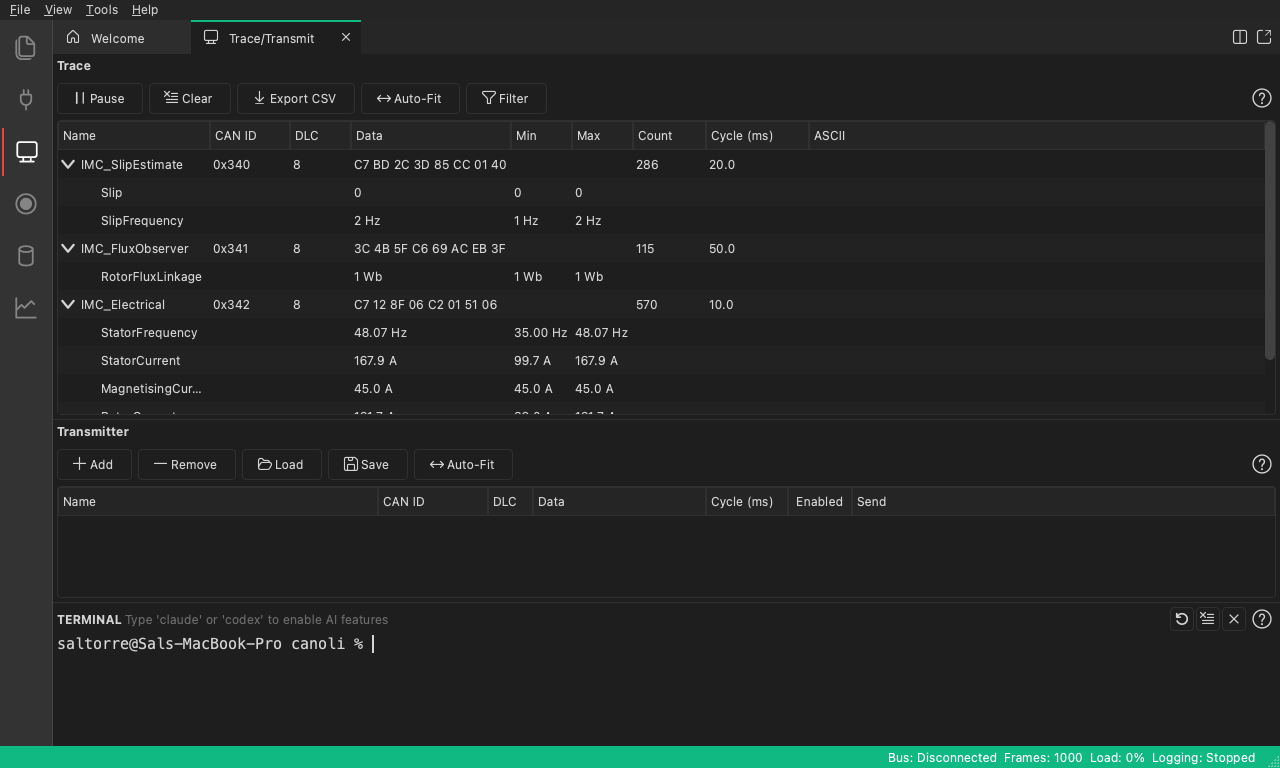Select the RotorFluxLinkage signal row

661,276
